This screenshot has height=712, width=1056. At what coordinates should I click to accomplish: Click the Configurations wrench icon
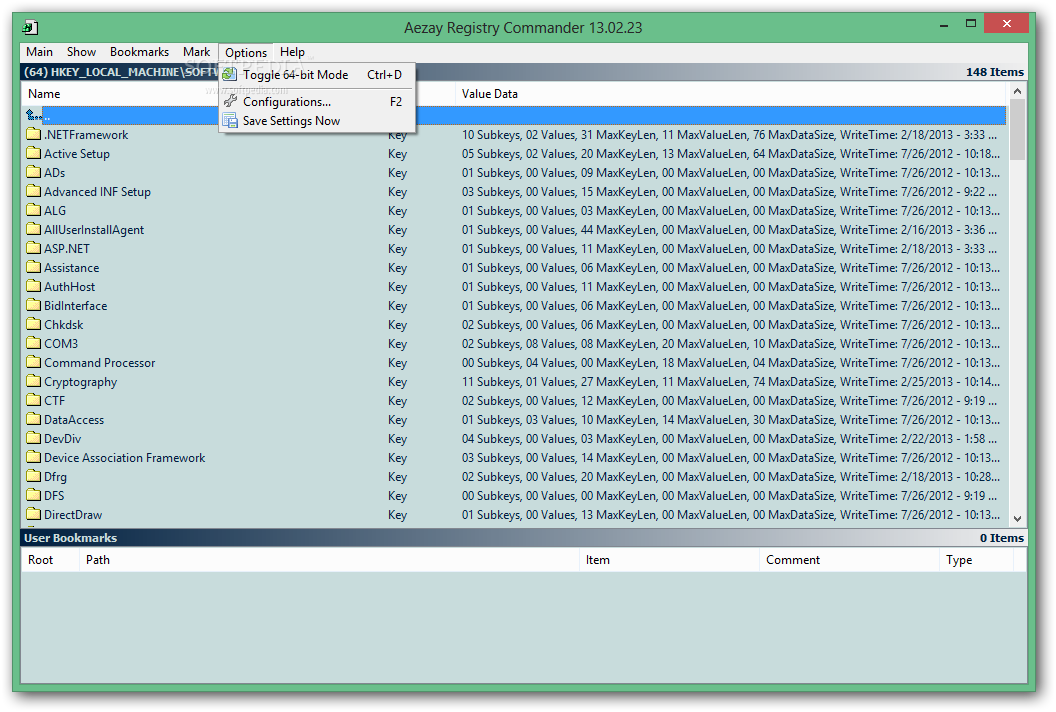click(230, 101)
